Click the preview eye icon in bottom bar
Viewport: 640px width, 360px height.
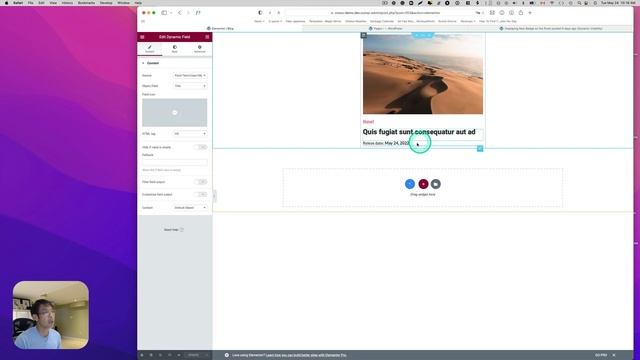[x=179, y=355]
